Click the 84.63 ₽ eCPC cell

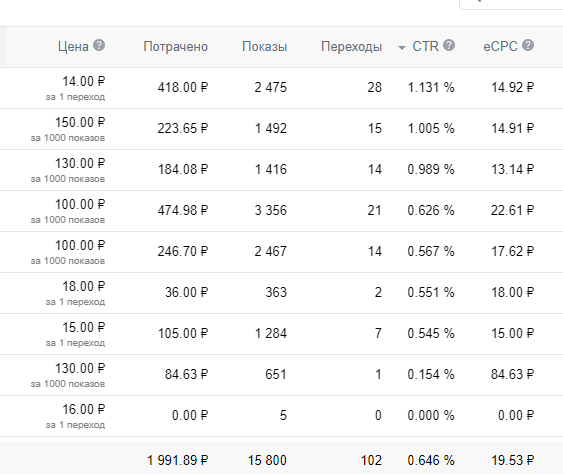pyautogui.click(x=512, y=375)
